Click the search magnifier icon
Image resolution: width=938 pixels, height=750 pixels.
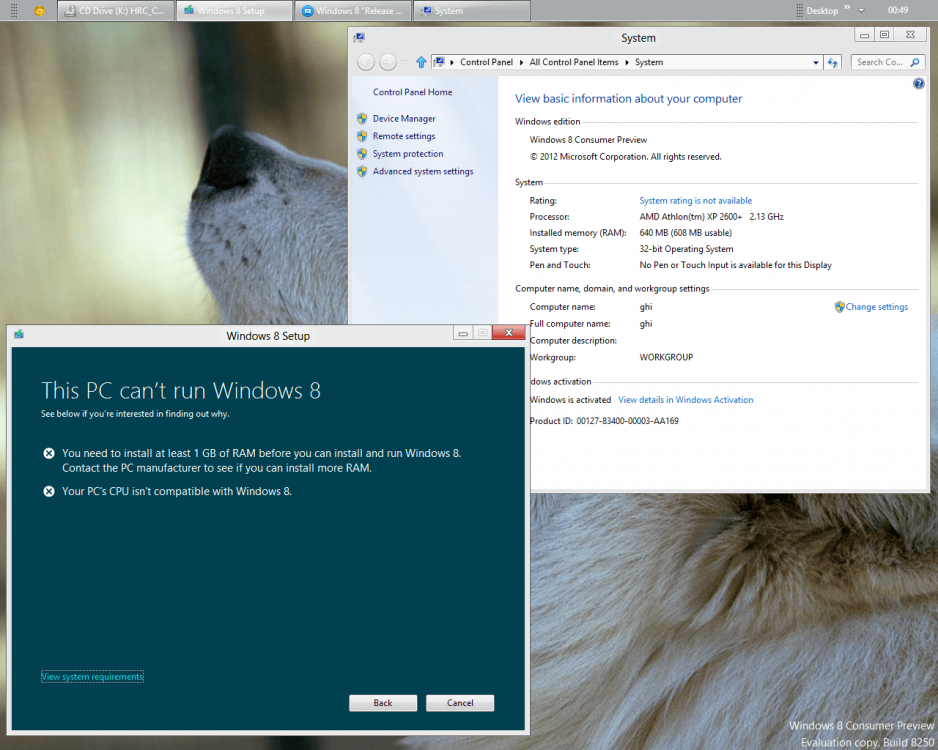pos(915,62)
